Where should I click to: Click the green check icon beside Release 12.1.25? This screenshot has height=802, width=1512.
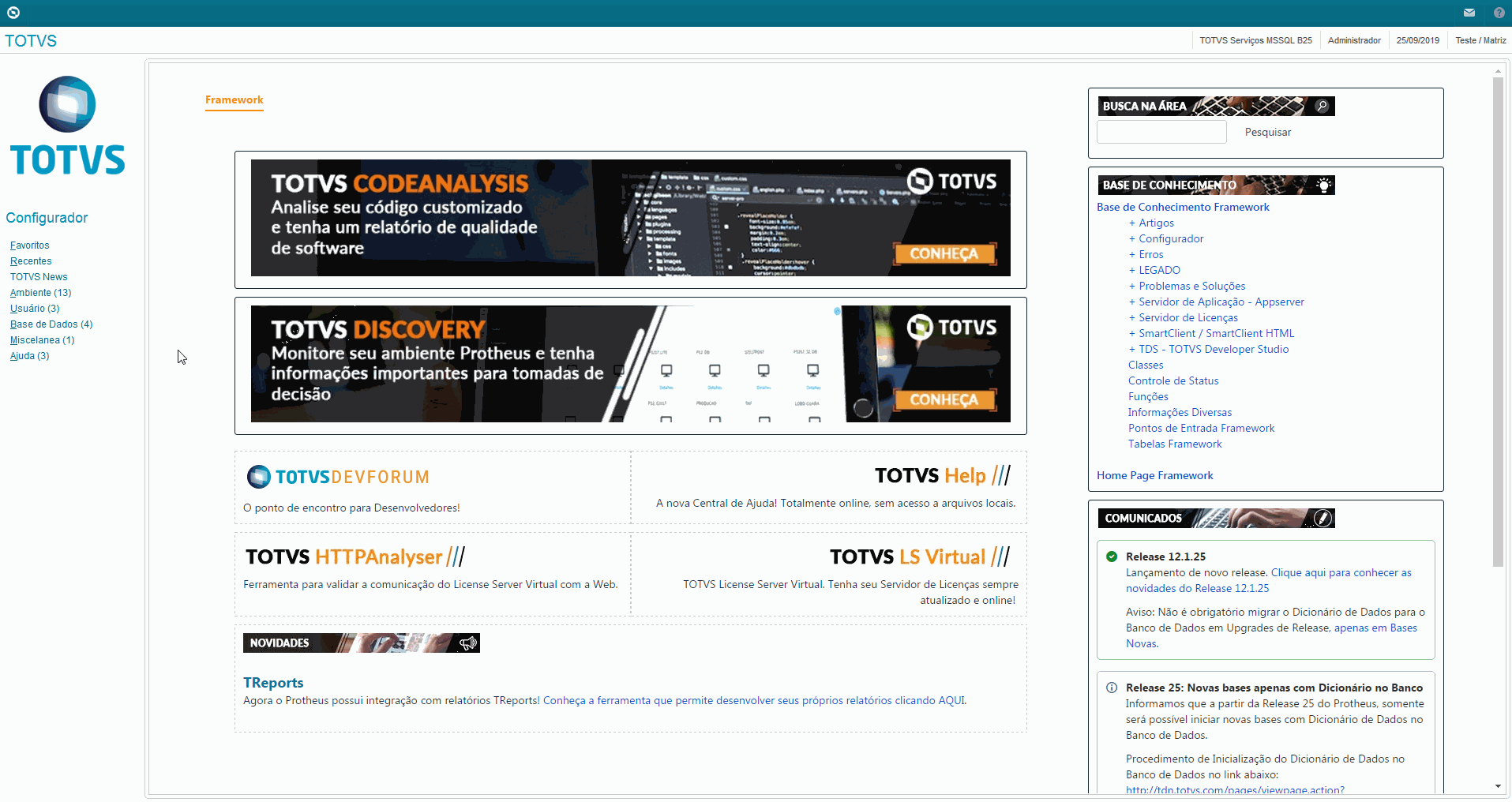tap(1112, 557)
